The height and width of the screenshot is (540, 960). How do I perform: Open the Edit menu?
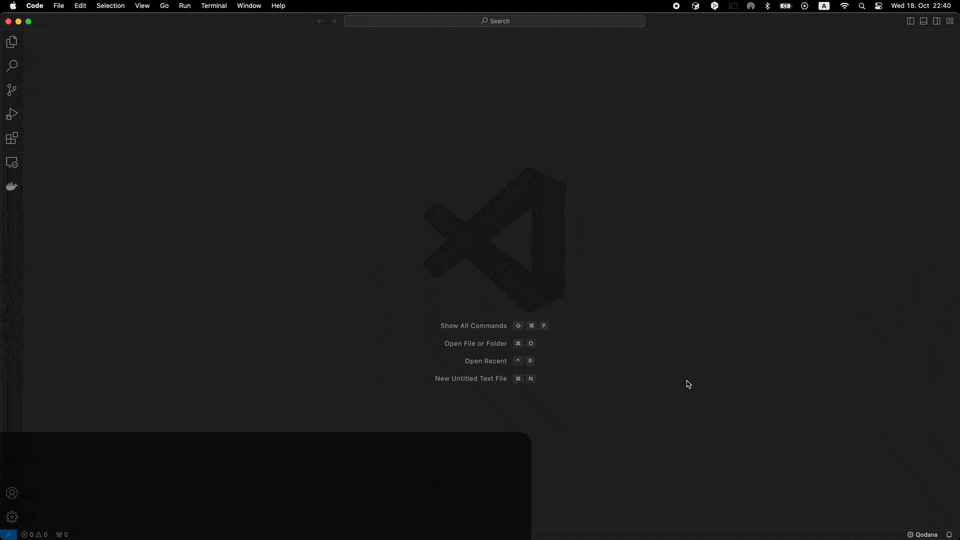(80, 6)
